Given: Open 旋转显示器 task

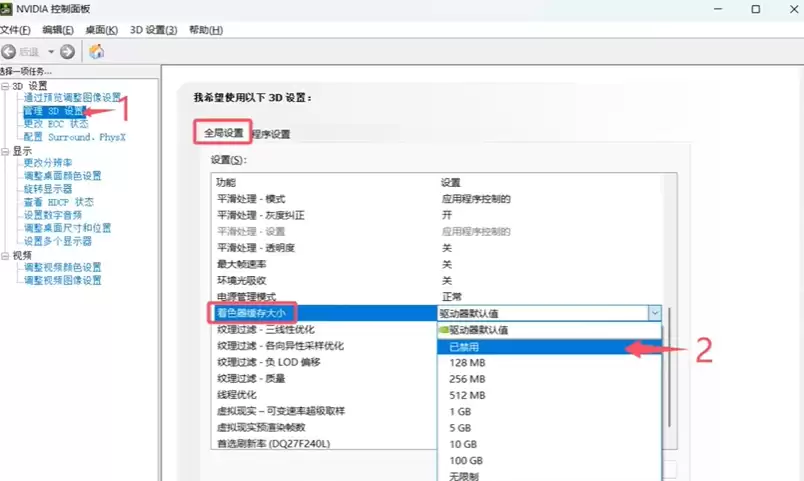Looking at the screenshot, I should point(48,189).
